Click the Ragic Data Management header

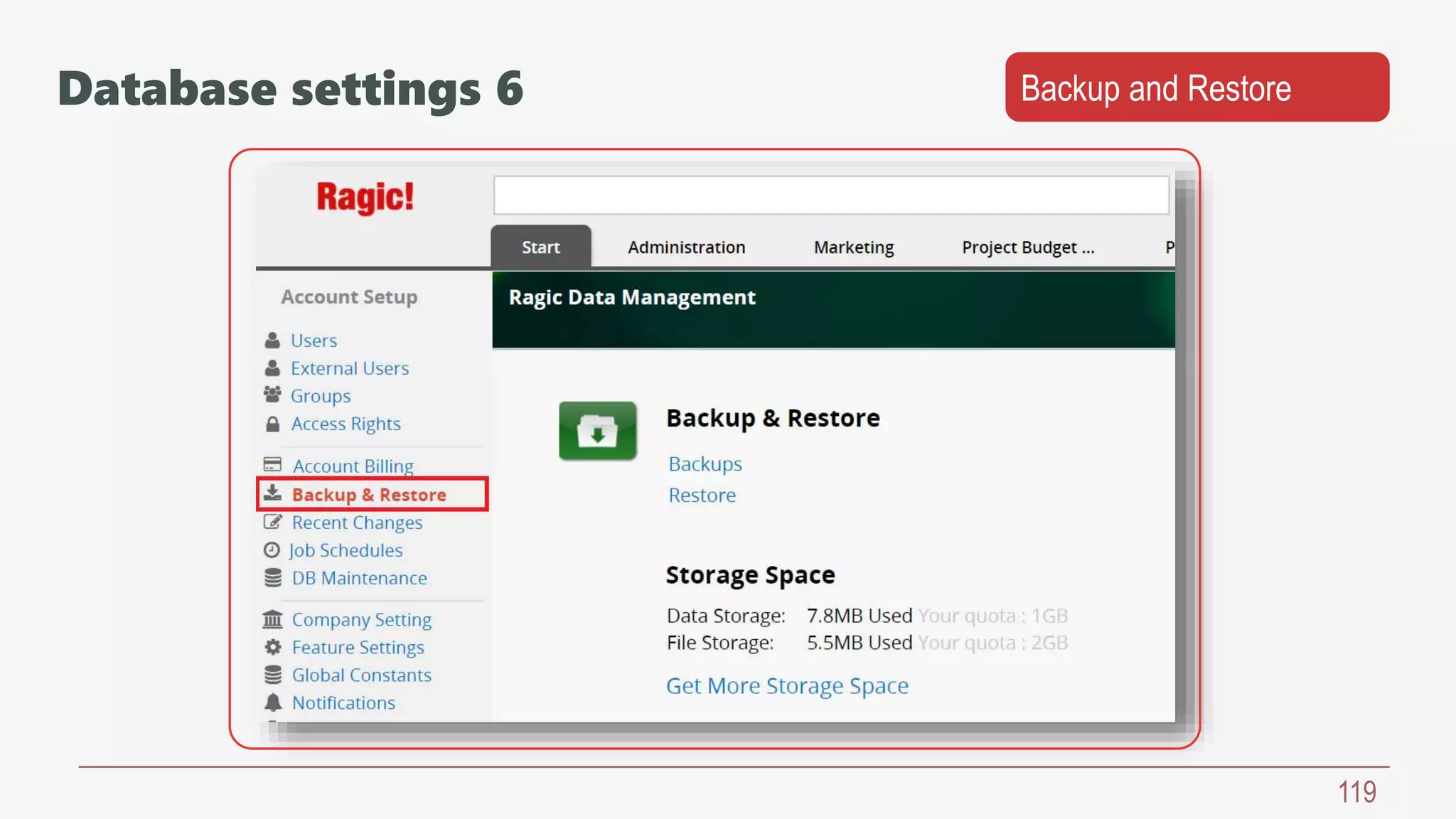point(632,297)
